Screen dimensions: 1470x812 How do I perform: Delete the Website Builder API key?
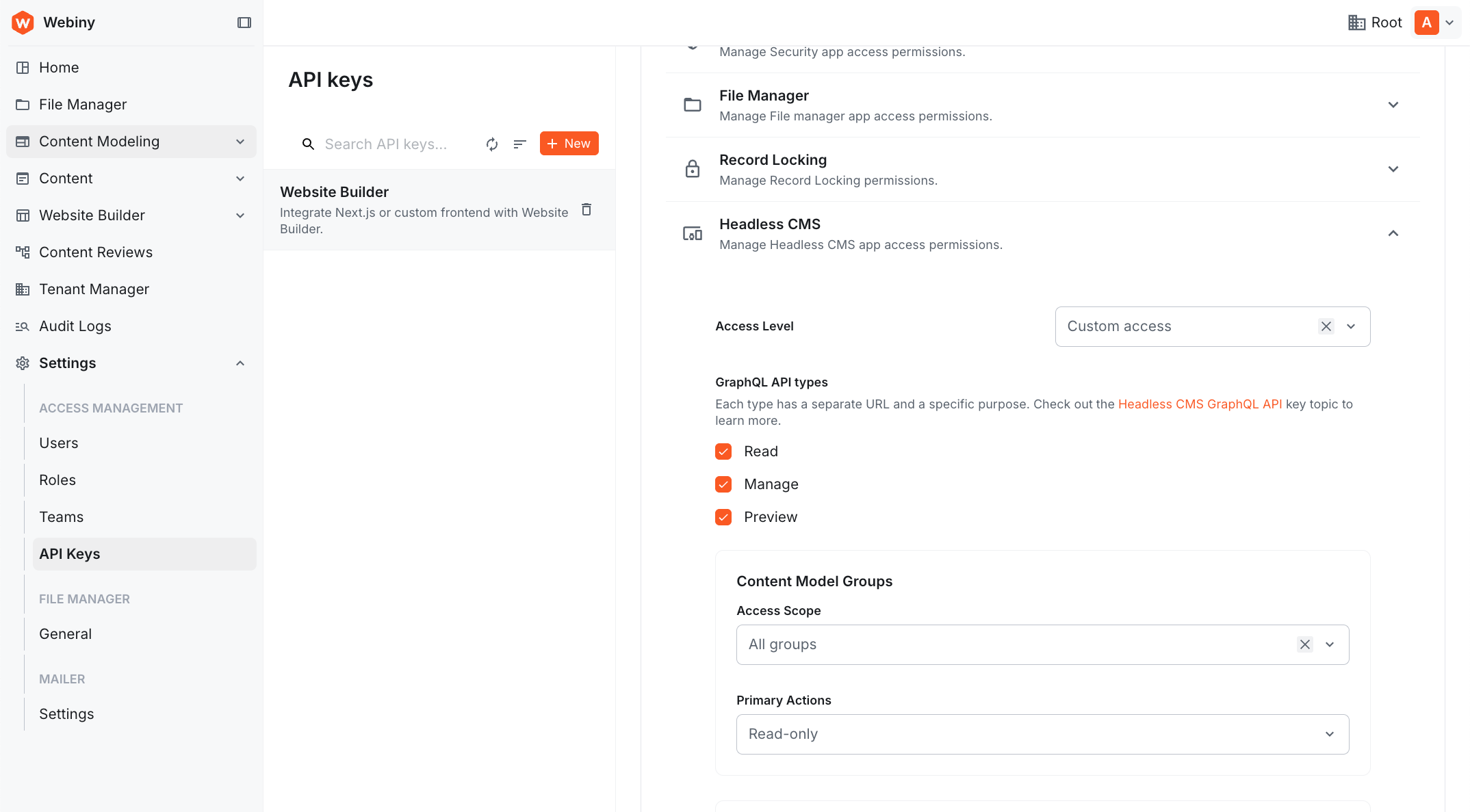(586, 209)
